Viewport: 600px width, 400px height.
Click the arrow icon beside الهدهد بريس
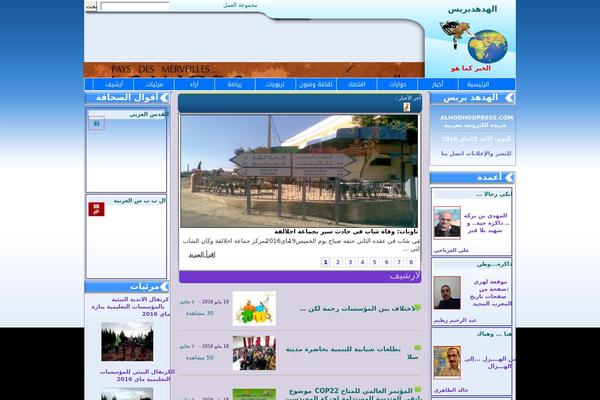click(509, 98)
